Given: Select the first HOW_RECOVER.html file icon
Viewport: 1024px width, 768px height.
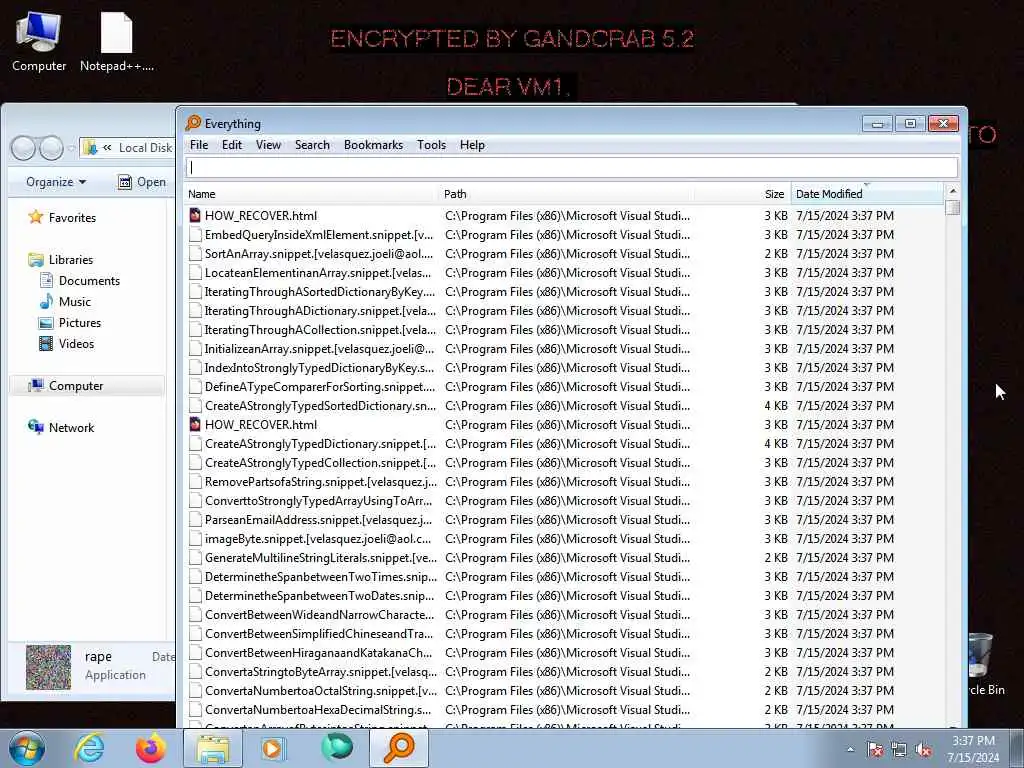Looking at the screenshot, I should pos(195,216).
